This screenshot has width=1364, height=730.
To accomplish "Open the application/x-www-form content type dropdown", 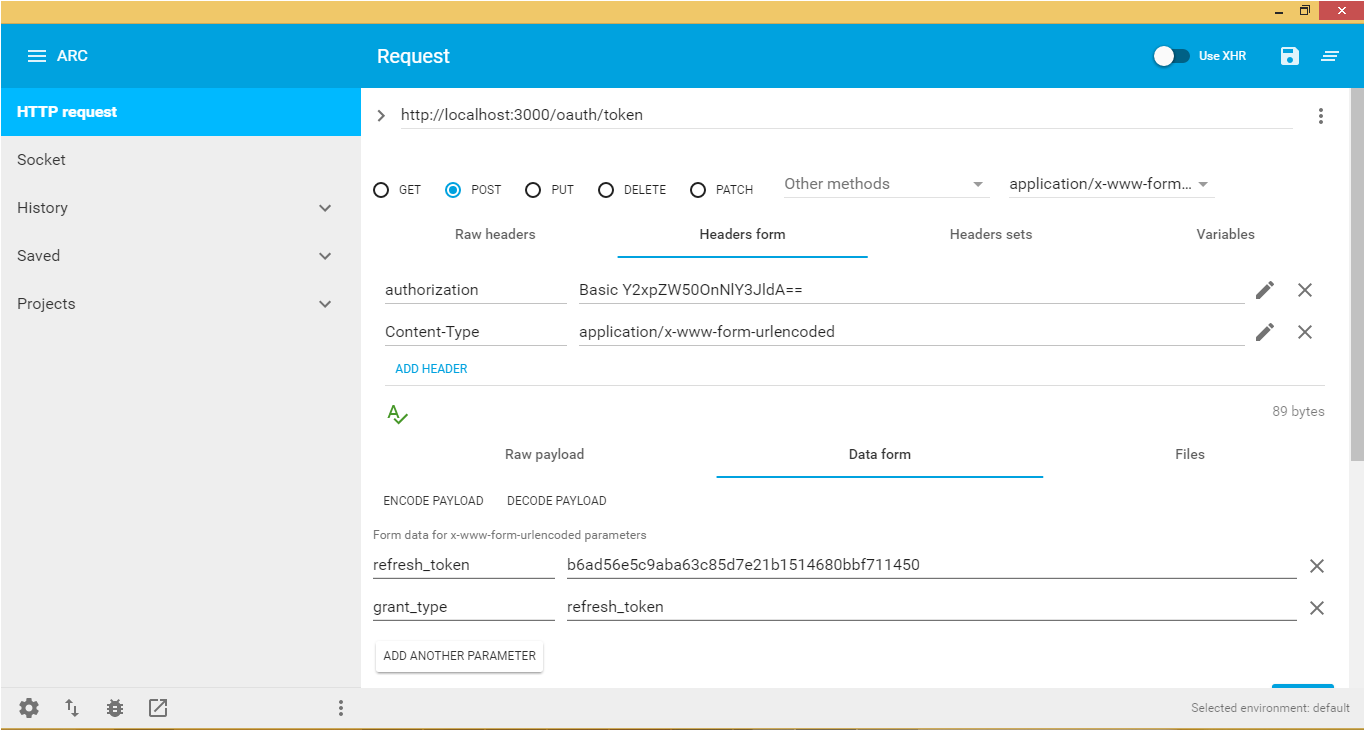I will (1111, 185).
